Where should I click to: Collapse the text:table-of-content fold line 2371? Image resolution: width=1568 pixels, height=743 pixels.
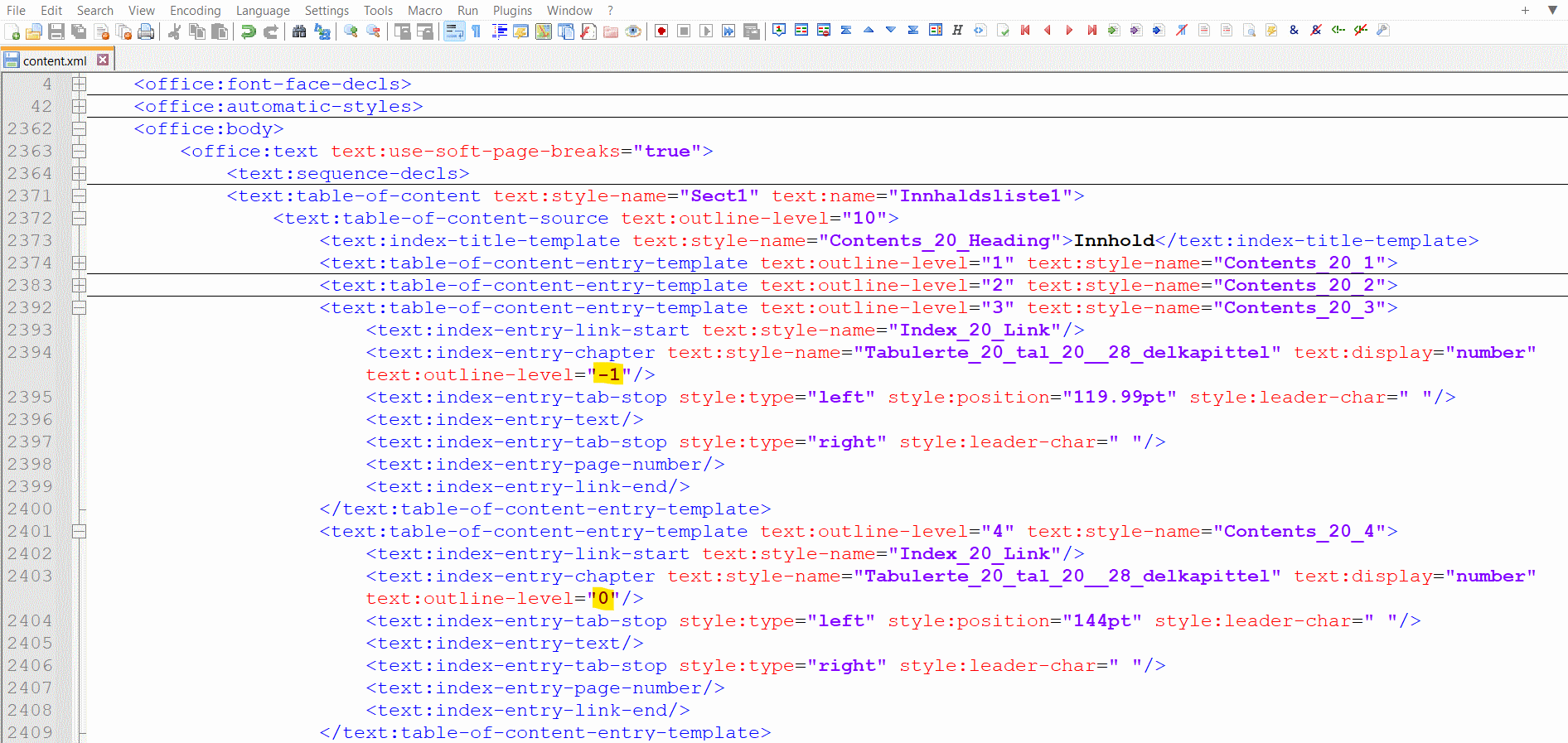[79, 195]
